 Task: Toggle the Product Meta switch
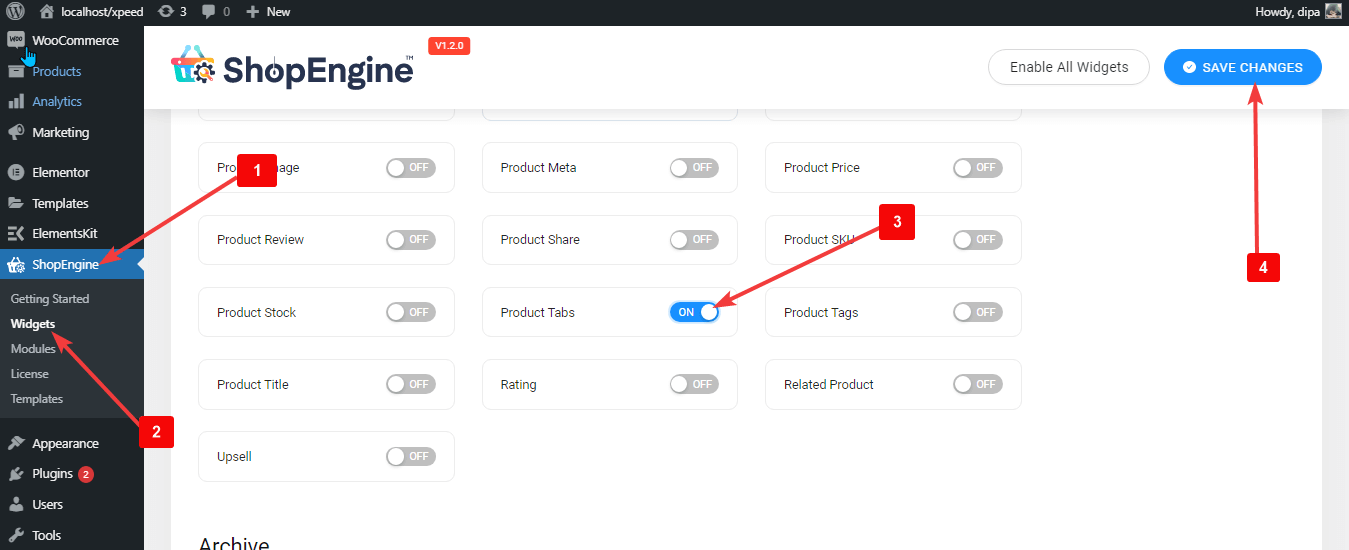(x=694, y=168)
